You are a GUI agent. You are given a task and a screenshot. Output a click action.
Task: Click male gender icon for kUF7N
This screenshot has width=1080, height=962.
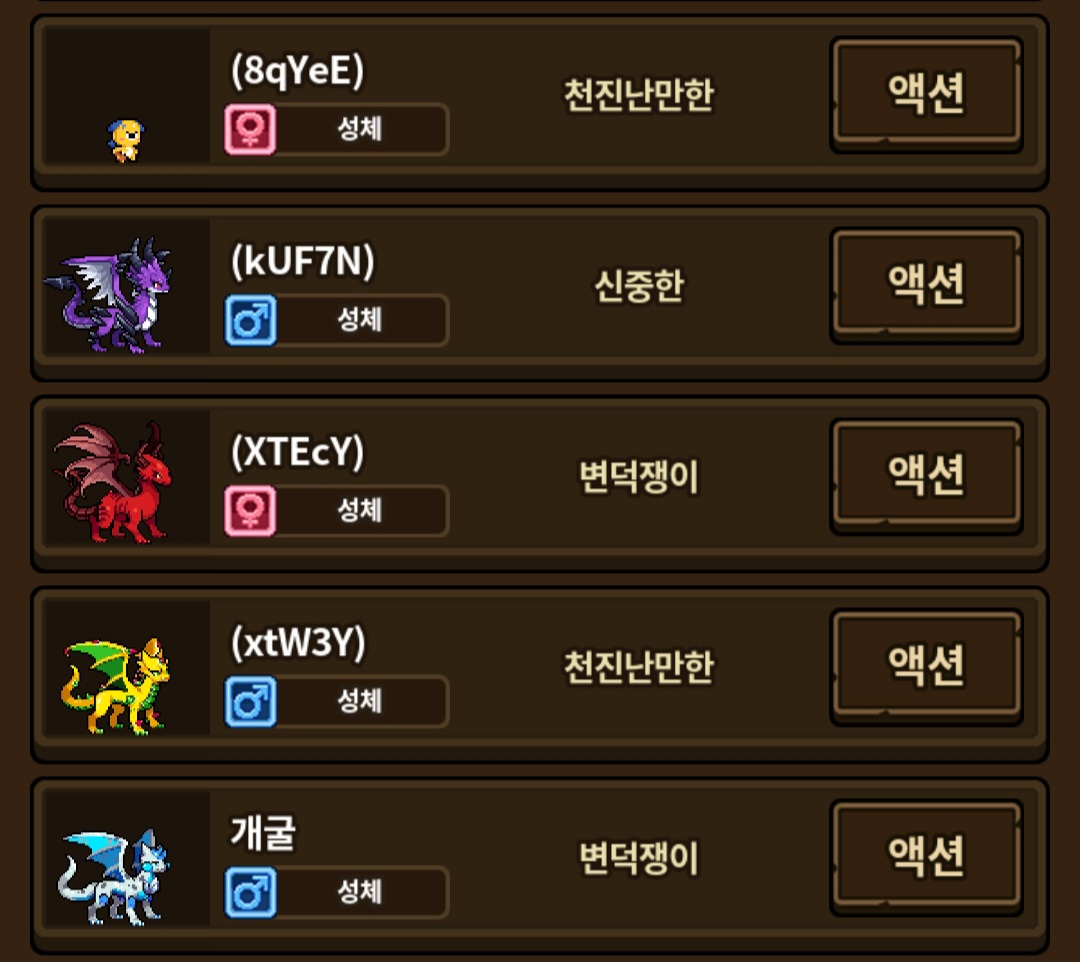coord(250,320)
